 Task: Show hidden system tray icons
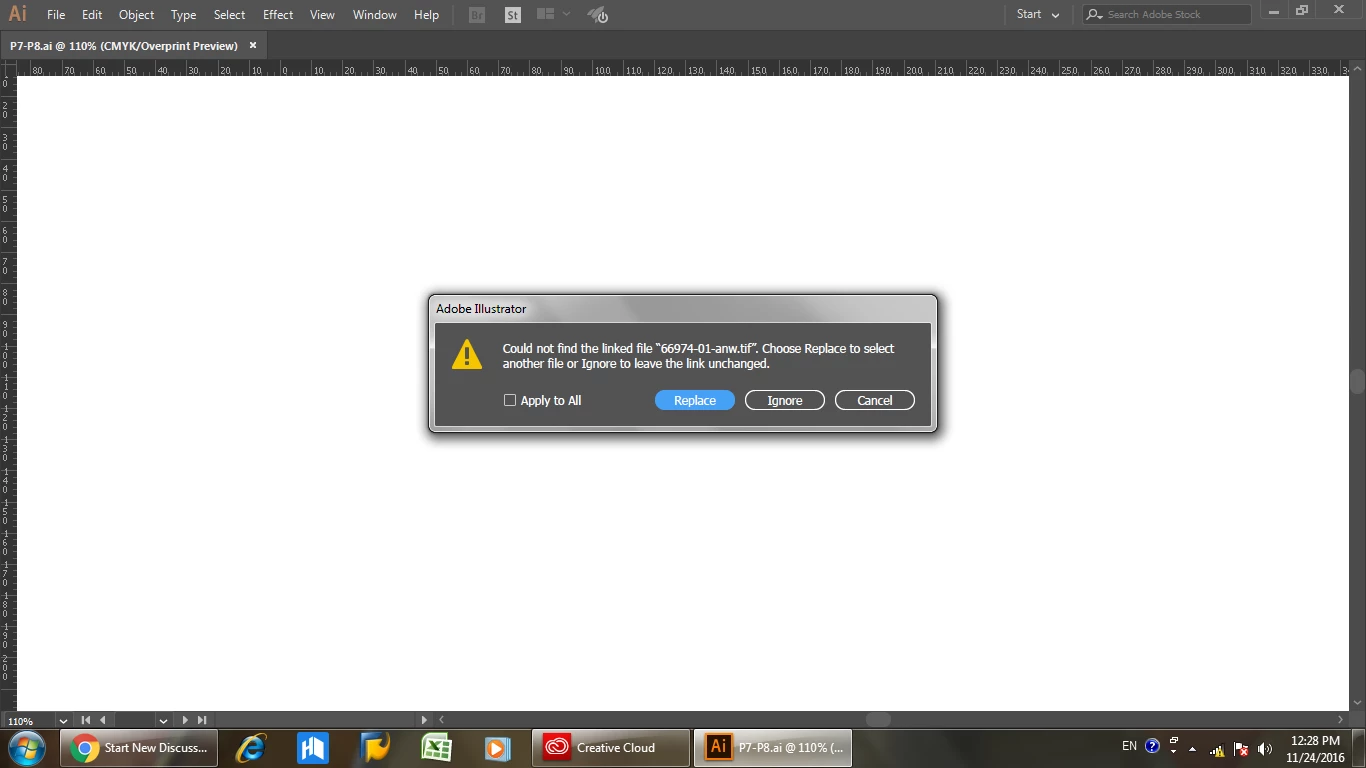coord(1192,749)
